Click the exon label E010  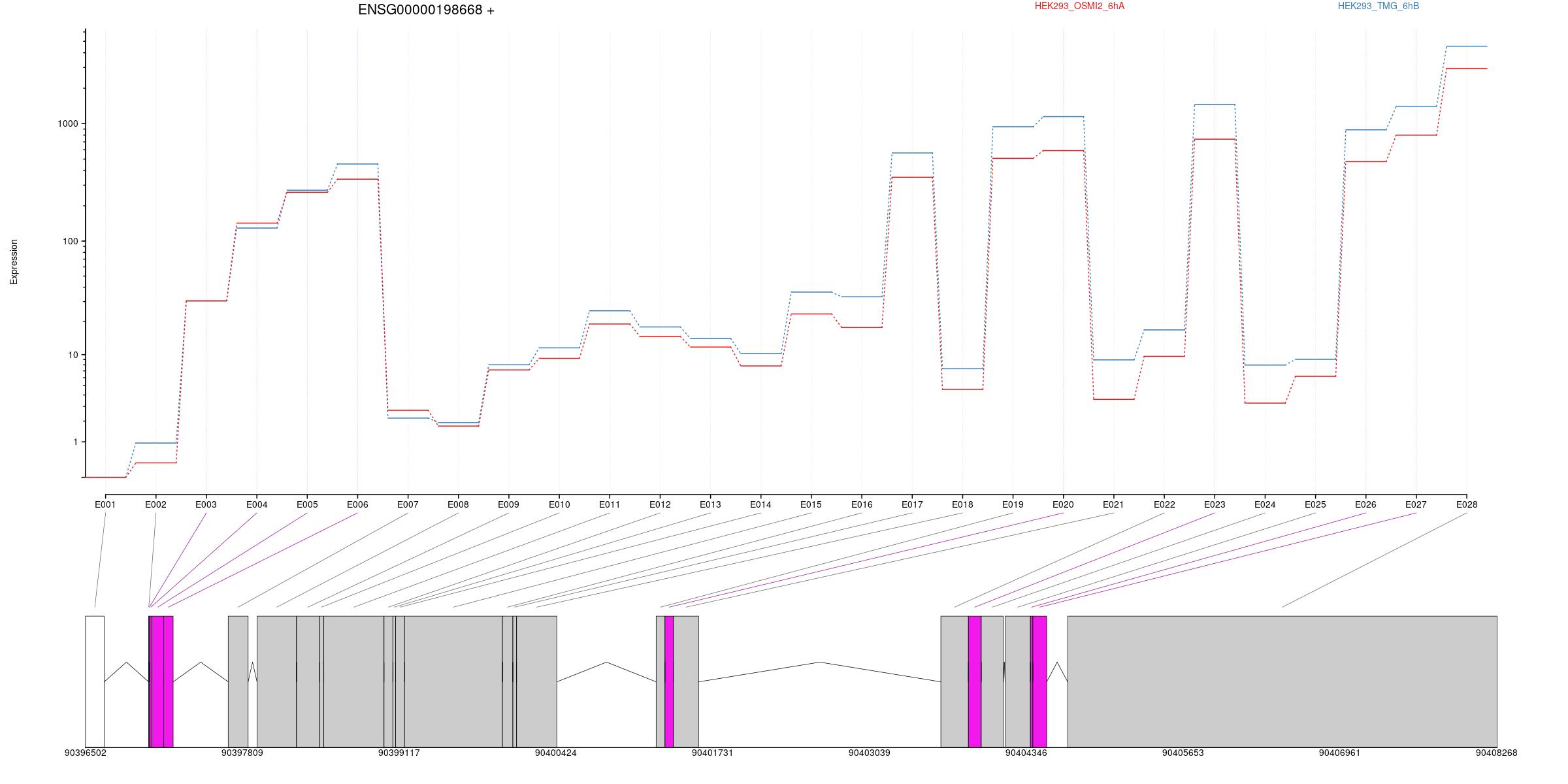click(x=559, y=504)
